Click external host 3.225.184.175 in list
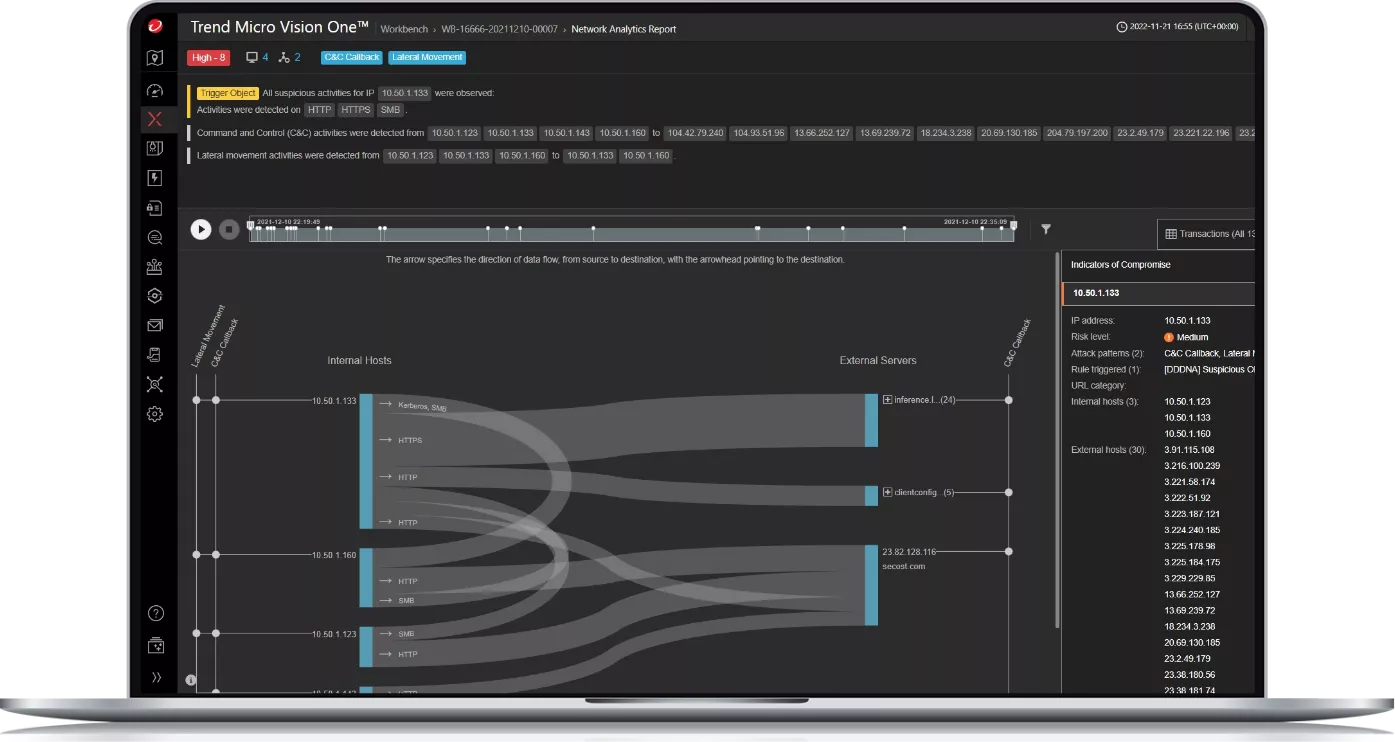Screen dimensions: 1395x742 (1192, 562)
